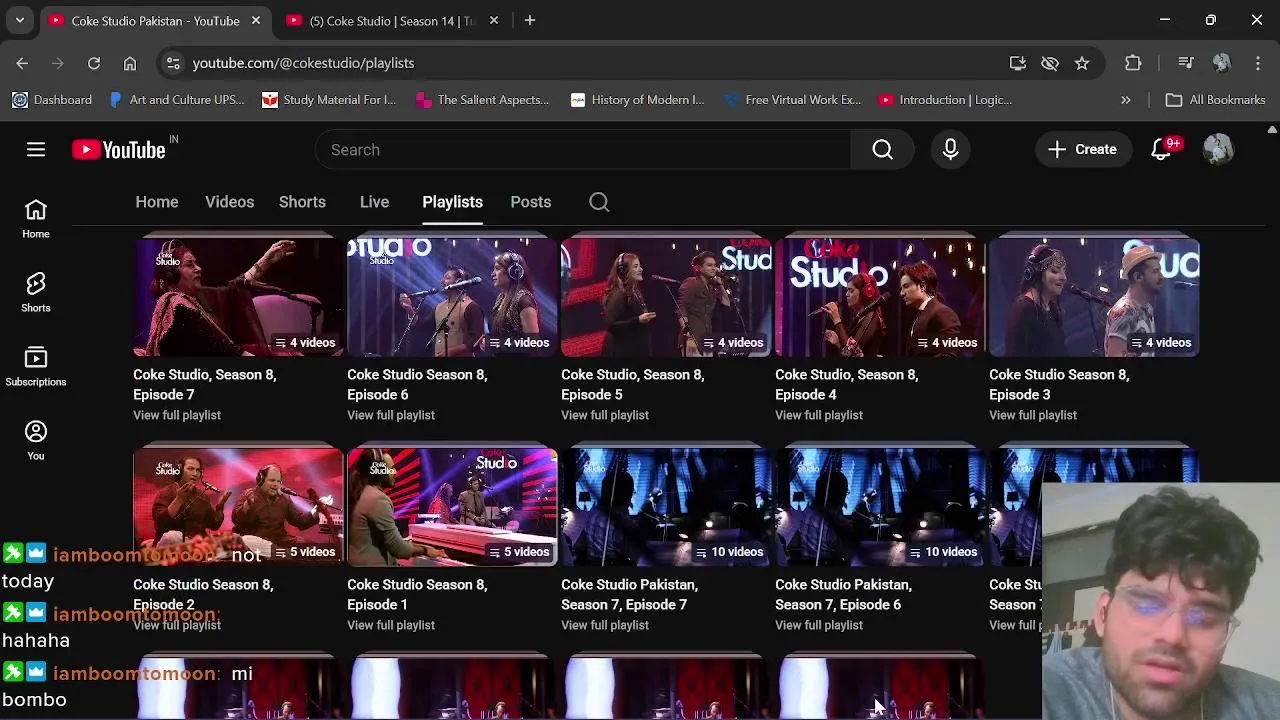Image resolution: width=1280 pixels, height=720 pixels.
Task: View full playlist for Season 8 Episode 5
Action: (605, 415)
